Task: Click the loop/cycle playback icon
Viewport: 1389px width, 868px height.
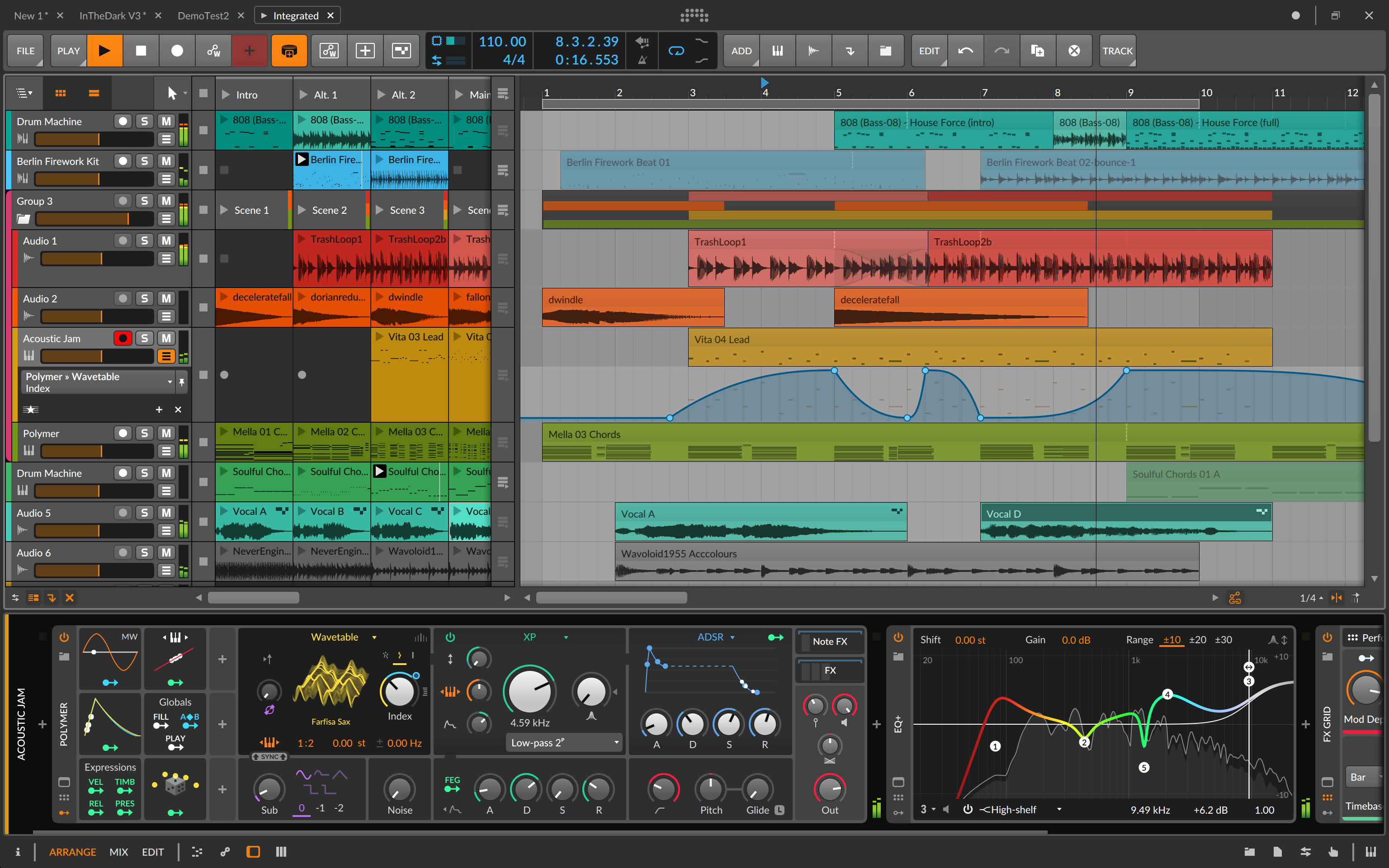Action: 675,51
